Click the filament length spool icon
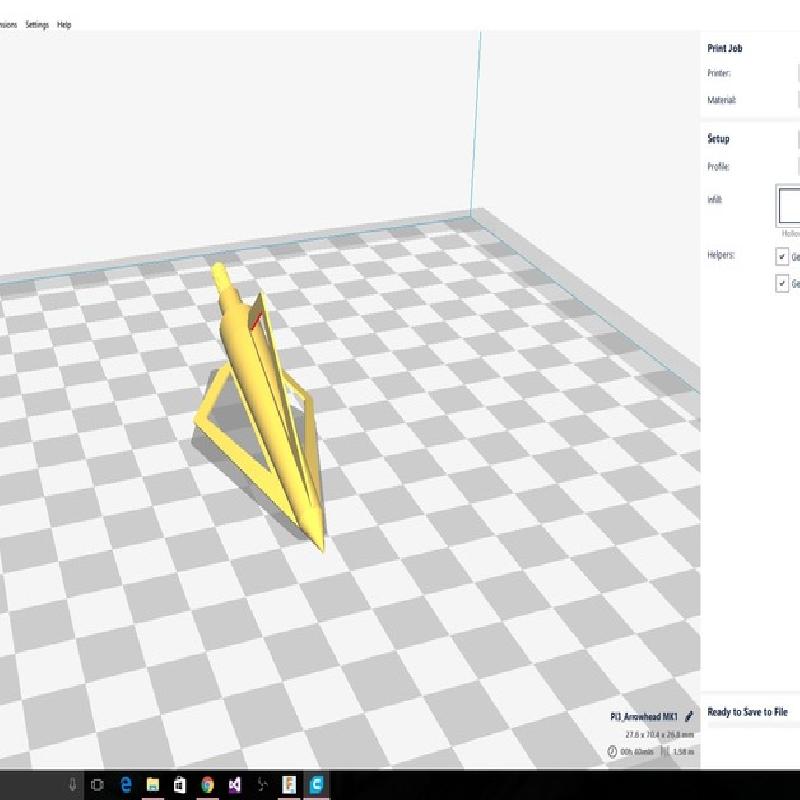The width and height of the screenshot is (800, 800). pyautogui.click(x=665, y=752)
